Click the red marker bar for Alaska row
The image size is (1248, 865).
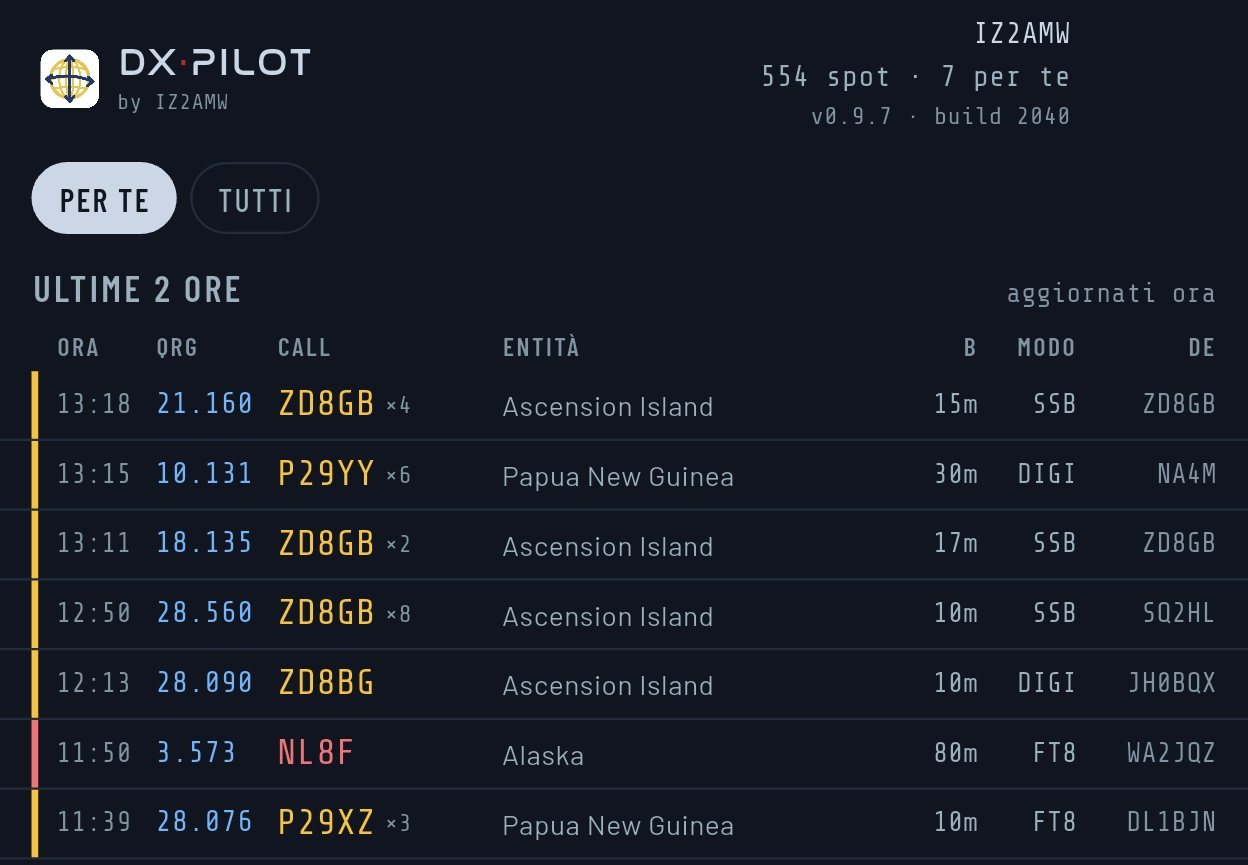point(35,754)
